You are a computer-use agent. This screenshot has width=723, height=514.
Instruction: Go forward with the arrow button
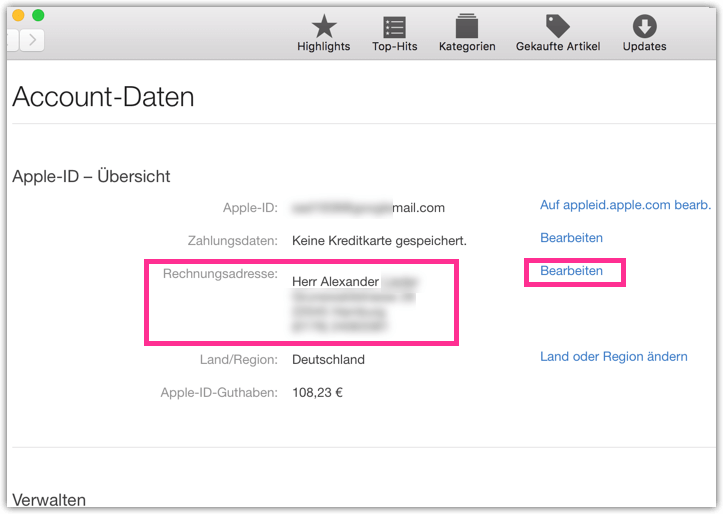(x=32, y=40)
